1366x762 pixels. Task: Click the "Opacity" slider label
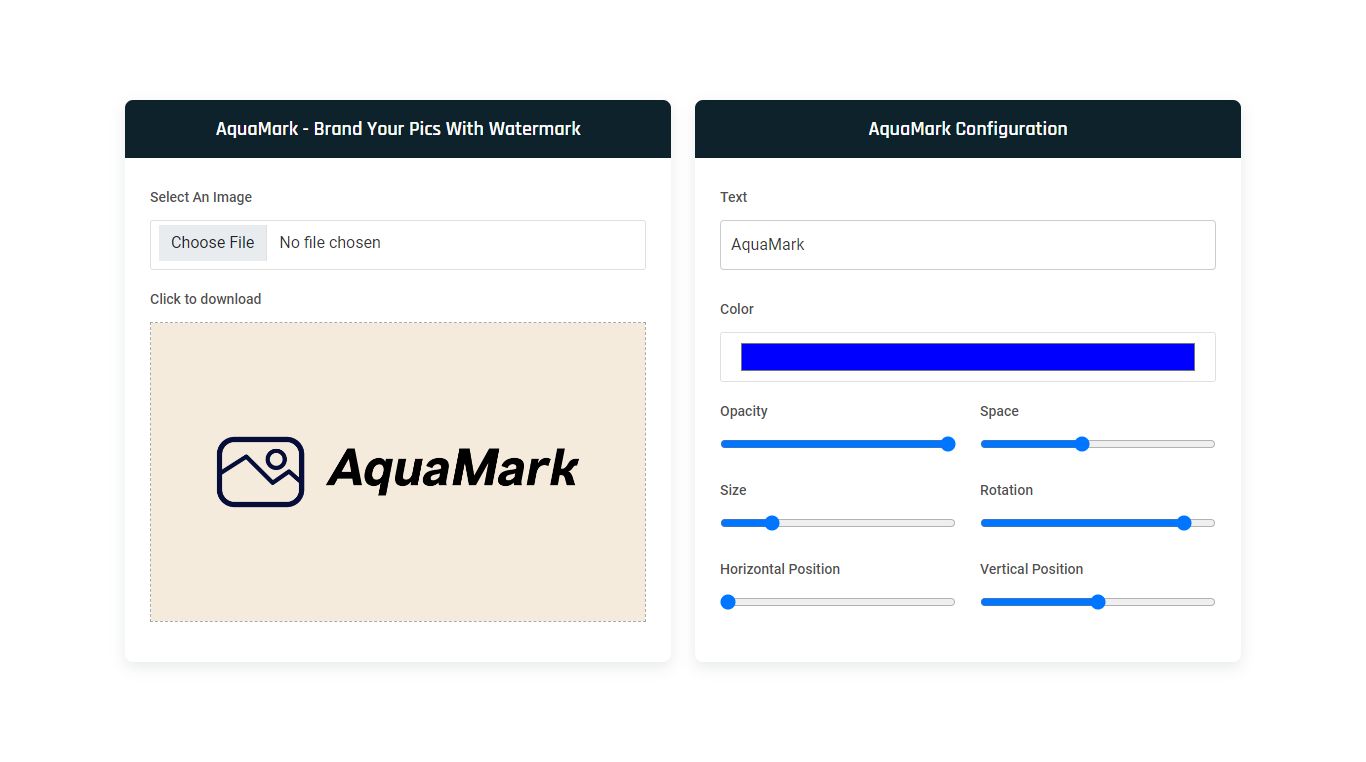pyautogui.click(x=744, y=411)
